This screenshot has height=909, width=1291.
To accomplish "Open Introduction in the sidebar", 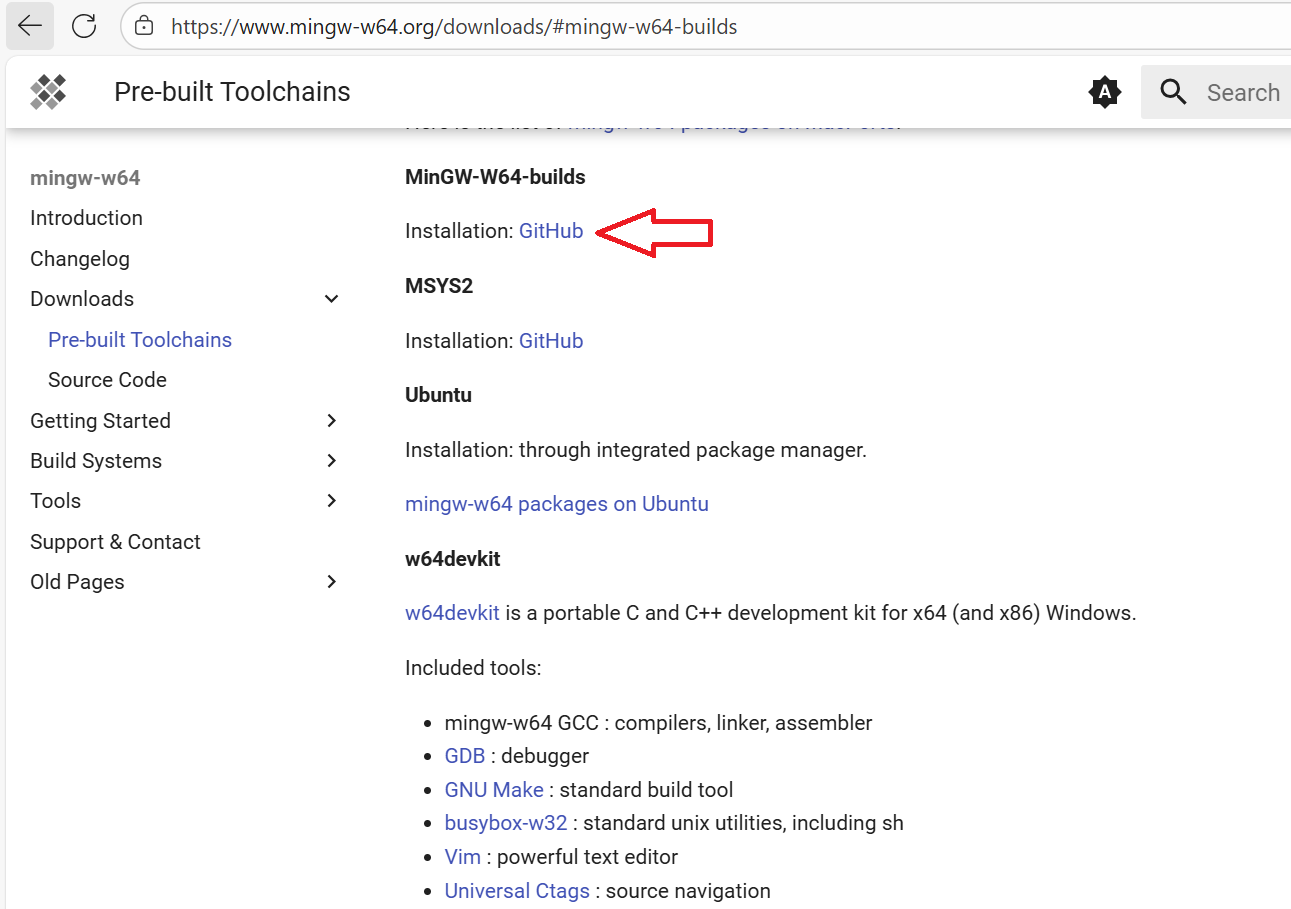I will (86, 218).
